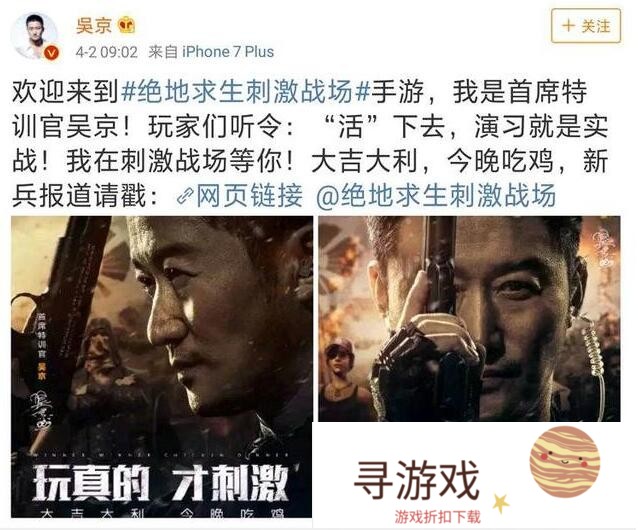Image resolution: width=638 pixels, height=530 pixels.
Task: Click the plus icon in 关注 button
Action: pos(568,26)
